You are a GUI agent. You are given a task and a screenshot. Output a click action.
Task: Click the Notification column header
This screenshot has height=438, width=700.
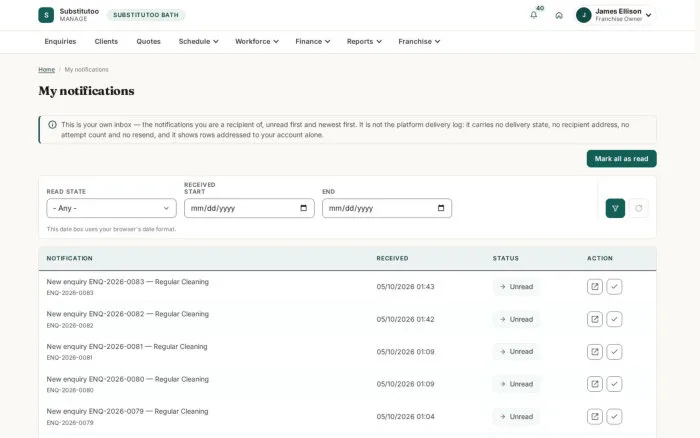coord(70,258)
